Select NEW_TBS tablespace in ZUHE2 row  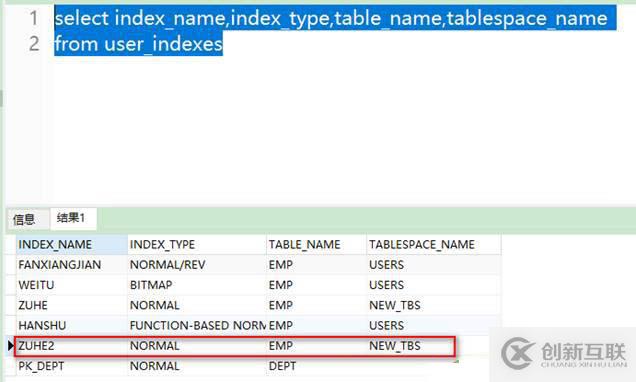(x=434, y=346)
